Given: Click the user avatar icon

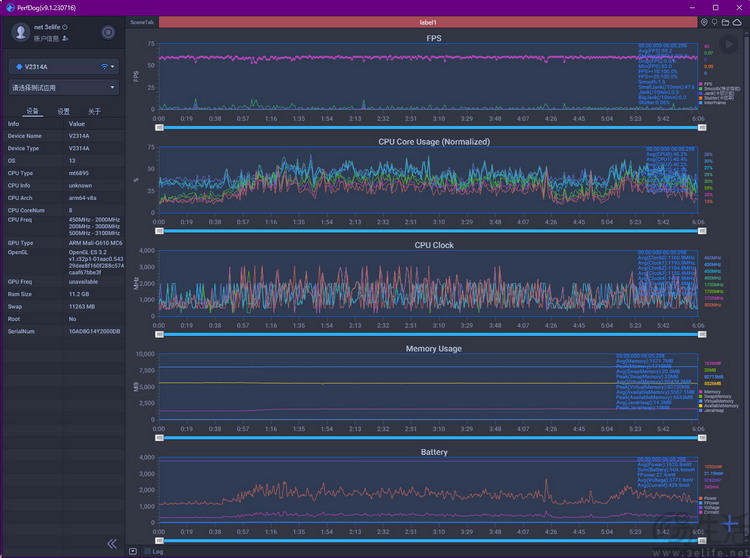Looking at the screenshot, I should (x=21, y=32).
